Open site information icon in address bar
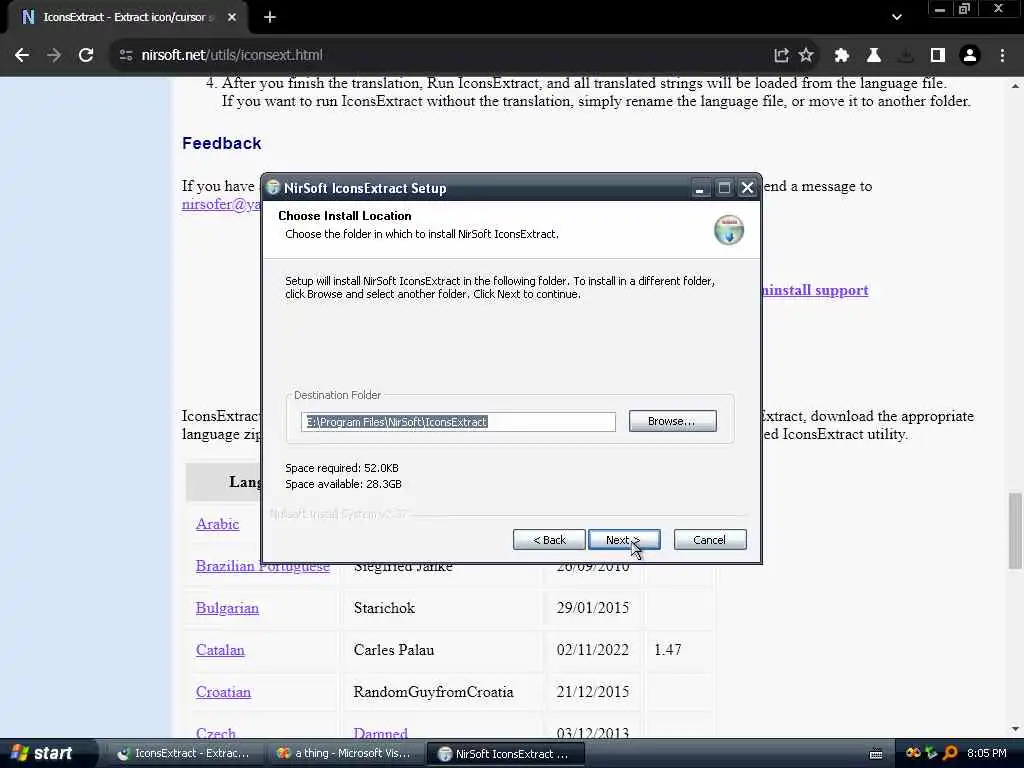The width and height of the screenshot is (1024, 768). tap(126, 56)
